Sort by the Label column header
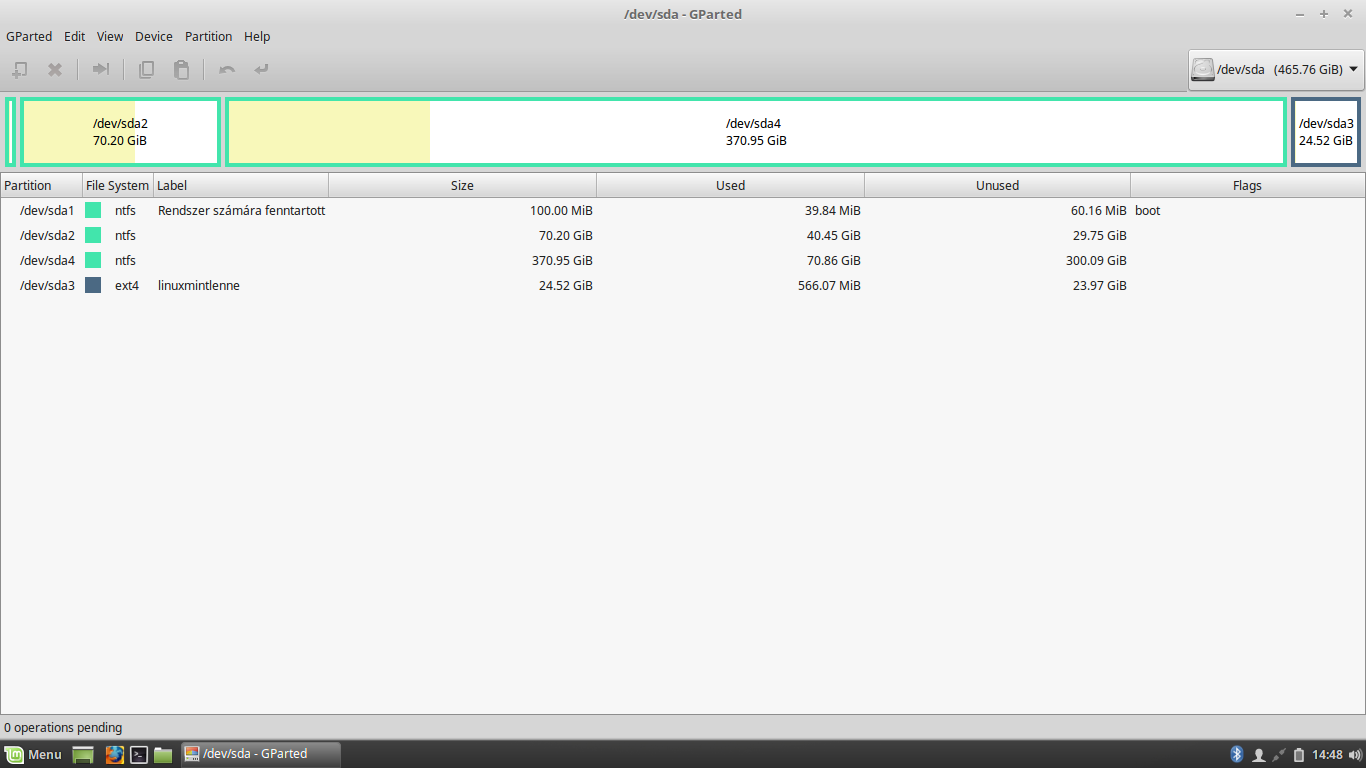Viewport: 1366px width, 768px height. tap(241, 185)
